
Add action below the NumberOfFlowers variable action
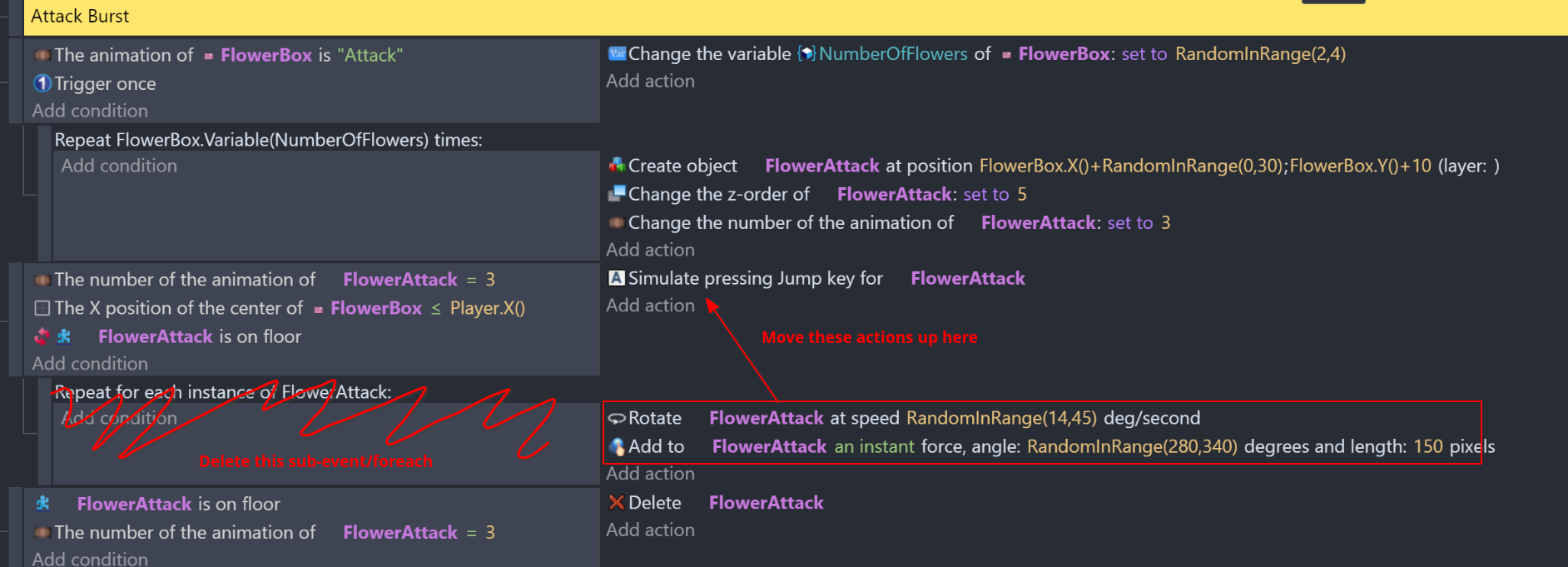650,82
